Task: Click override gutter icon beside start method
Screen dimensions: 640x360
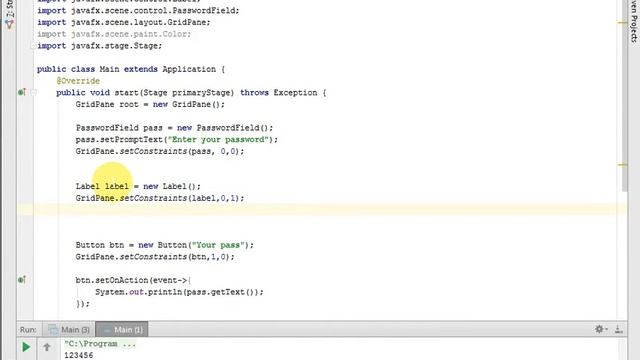Action: coord(22,92)
